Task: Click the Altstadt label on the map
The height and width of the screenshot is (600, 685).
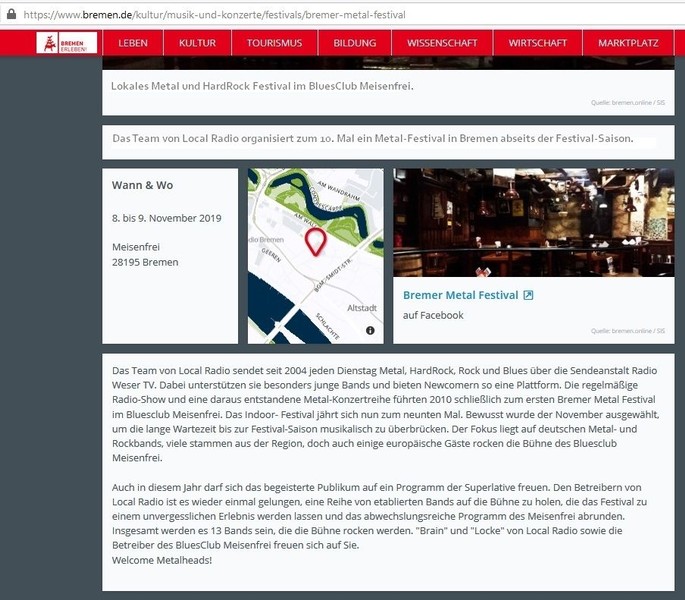Action: 362,308
